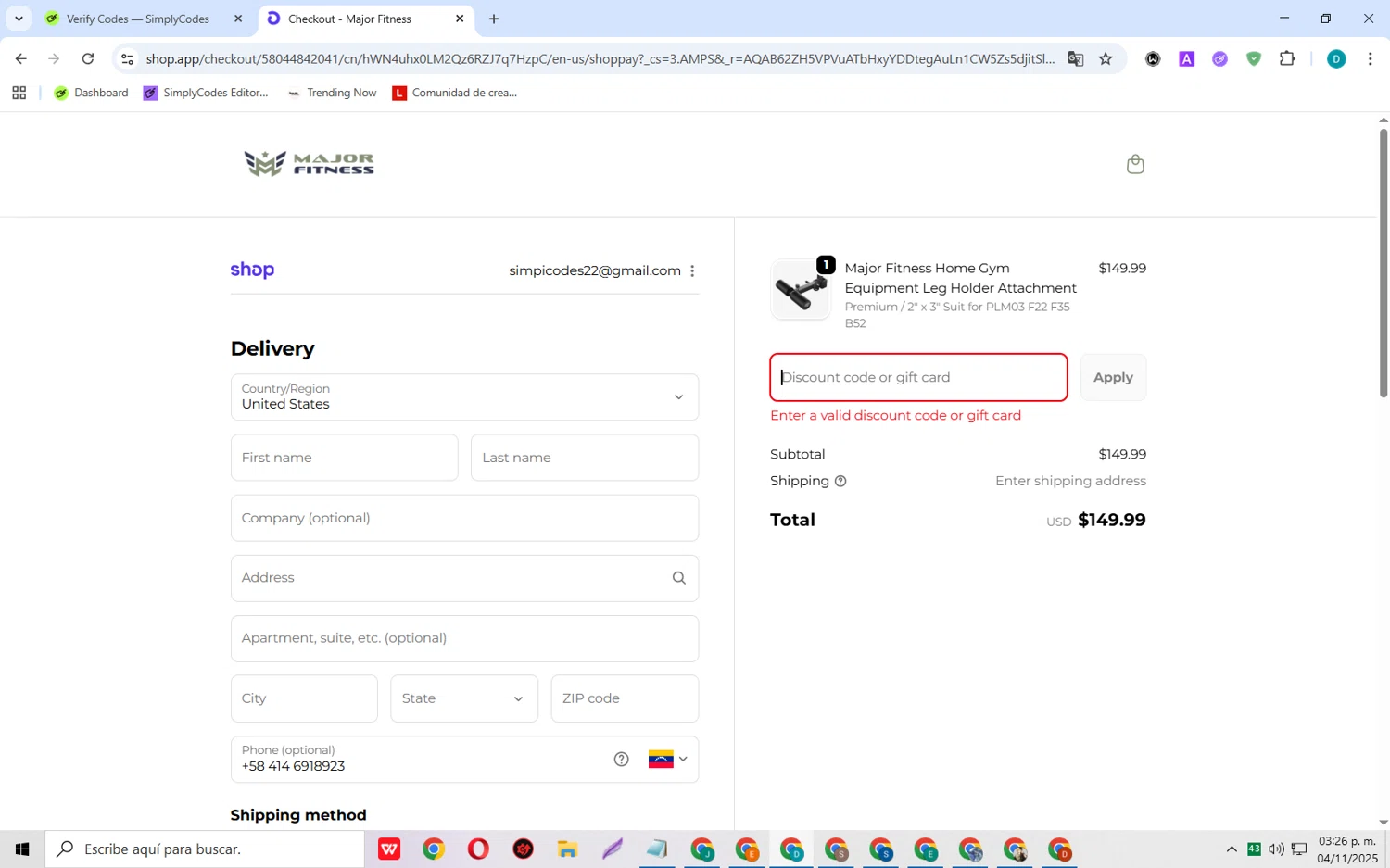Open the purple A extension
This screenshot has height=868, width=1390.
(1186, 58)
